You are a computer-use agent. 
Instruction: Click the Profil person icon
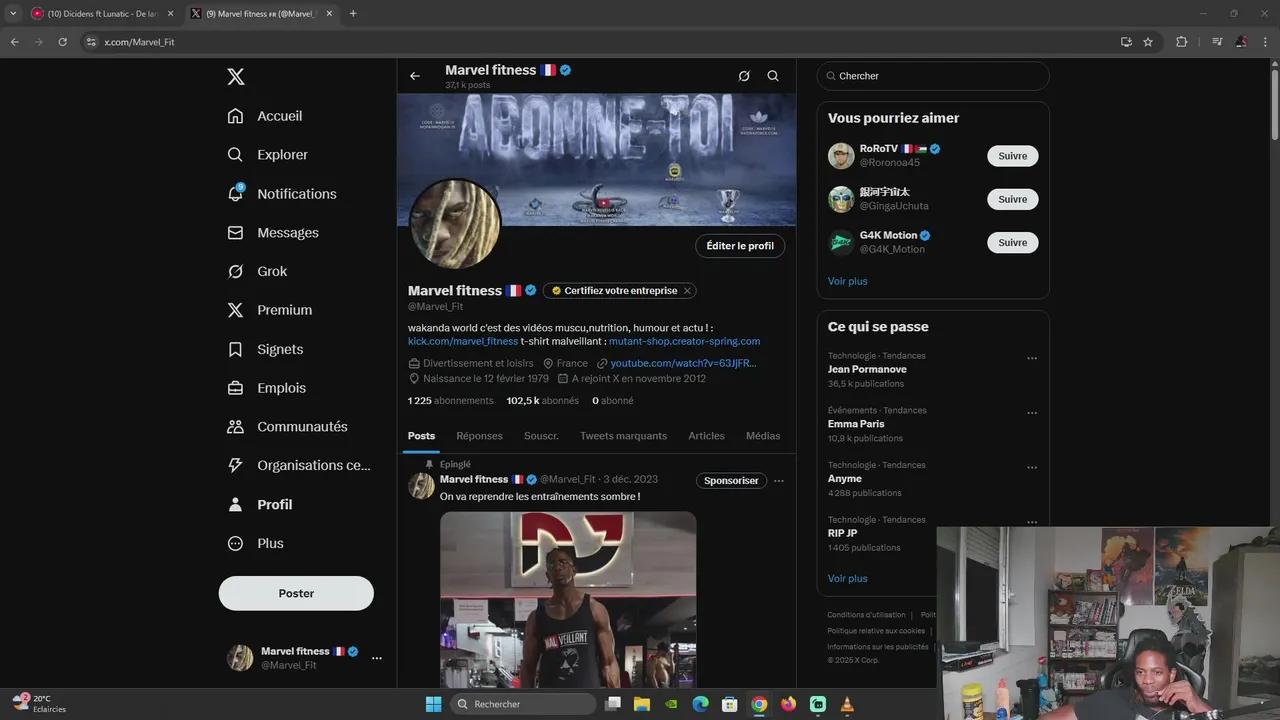coord(236,504)
